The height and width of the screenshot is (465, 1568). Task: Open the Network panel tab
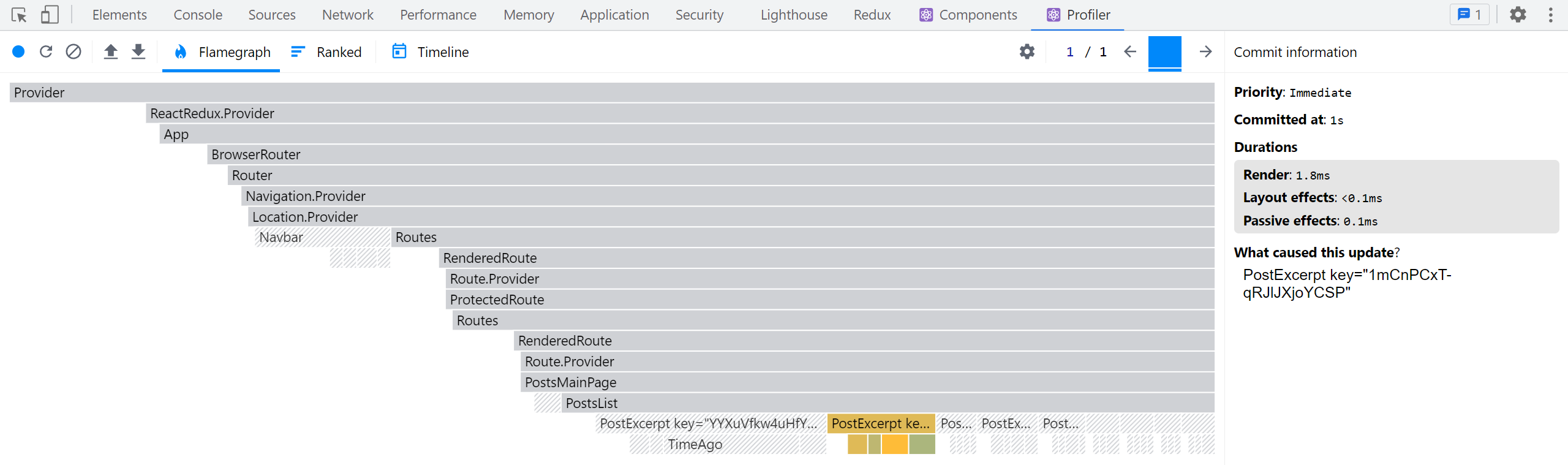pyautogui.click(x=347, y=15)
